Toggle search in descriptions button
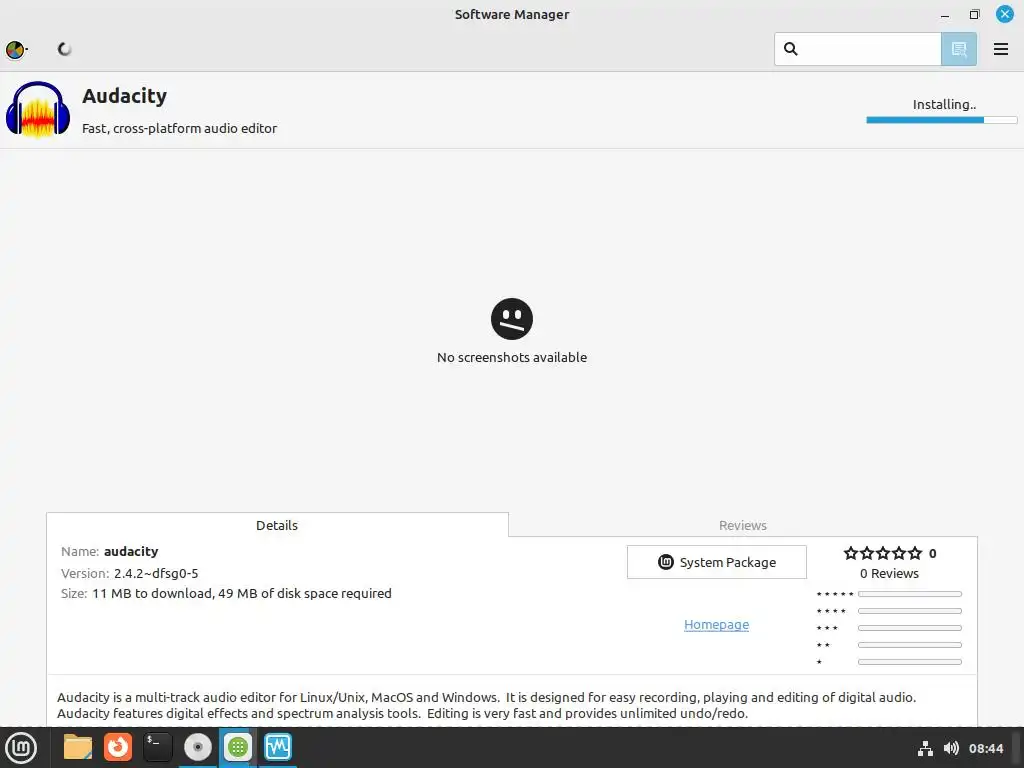The width and height of the screenshot is (1024, 768). [959, 49]
